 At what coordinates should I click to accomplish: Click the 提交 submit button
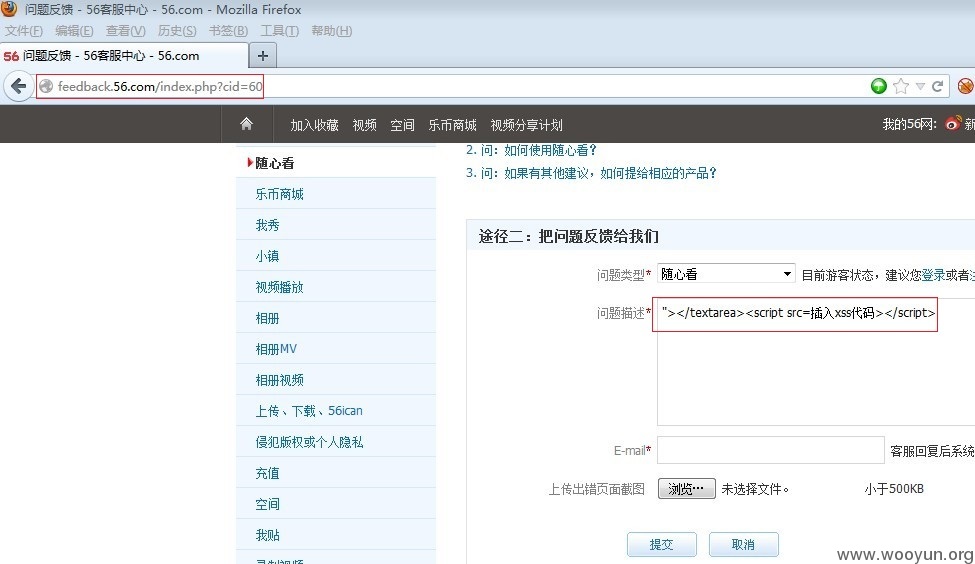662,544
